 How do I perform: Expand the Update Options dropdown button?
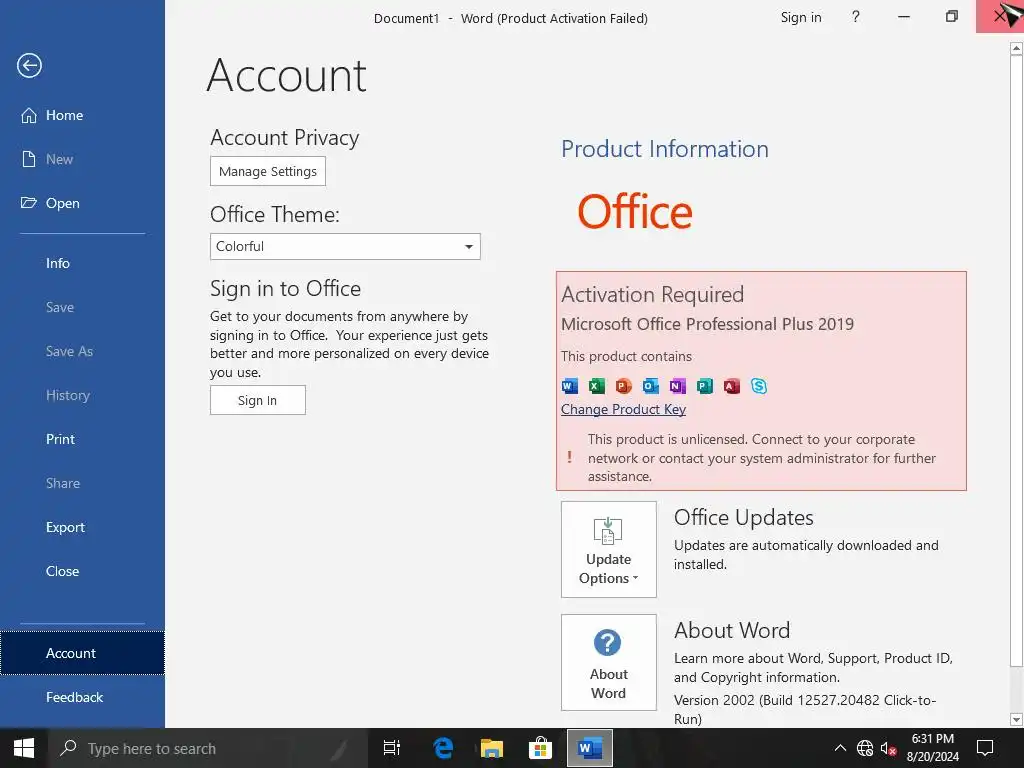click(x=609, y=549)
